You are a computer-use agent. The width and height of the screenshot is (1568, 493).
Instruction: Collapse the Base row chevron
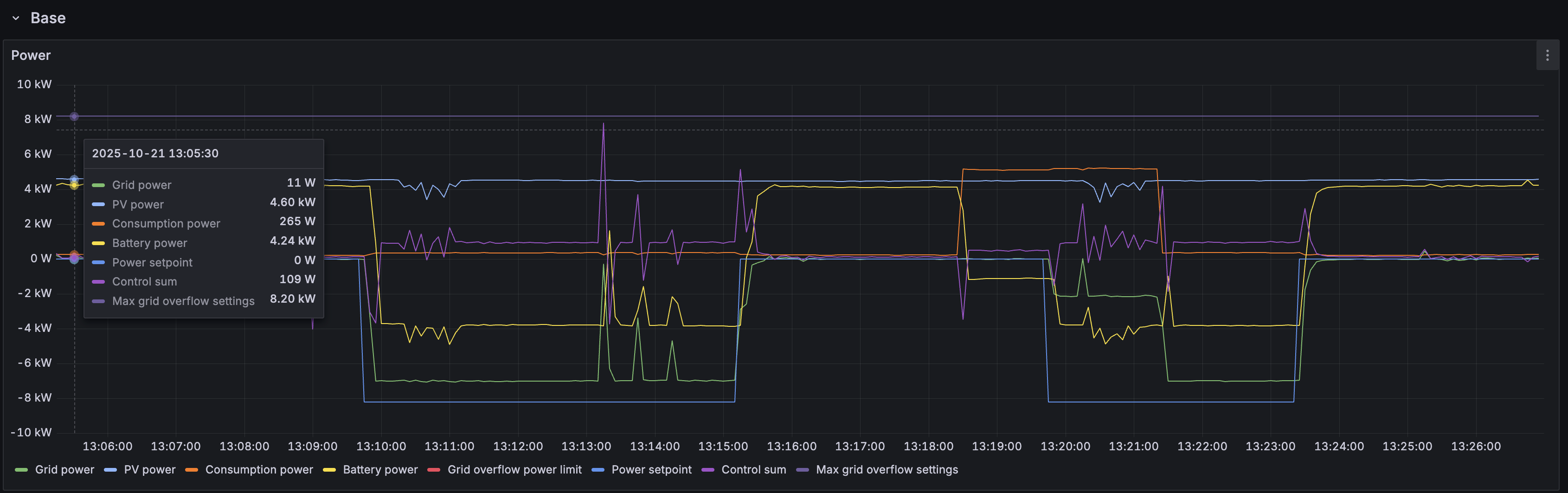pos(16,18)
